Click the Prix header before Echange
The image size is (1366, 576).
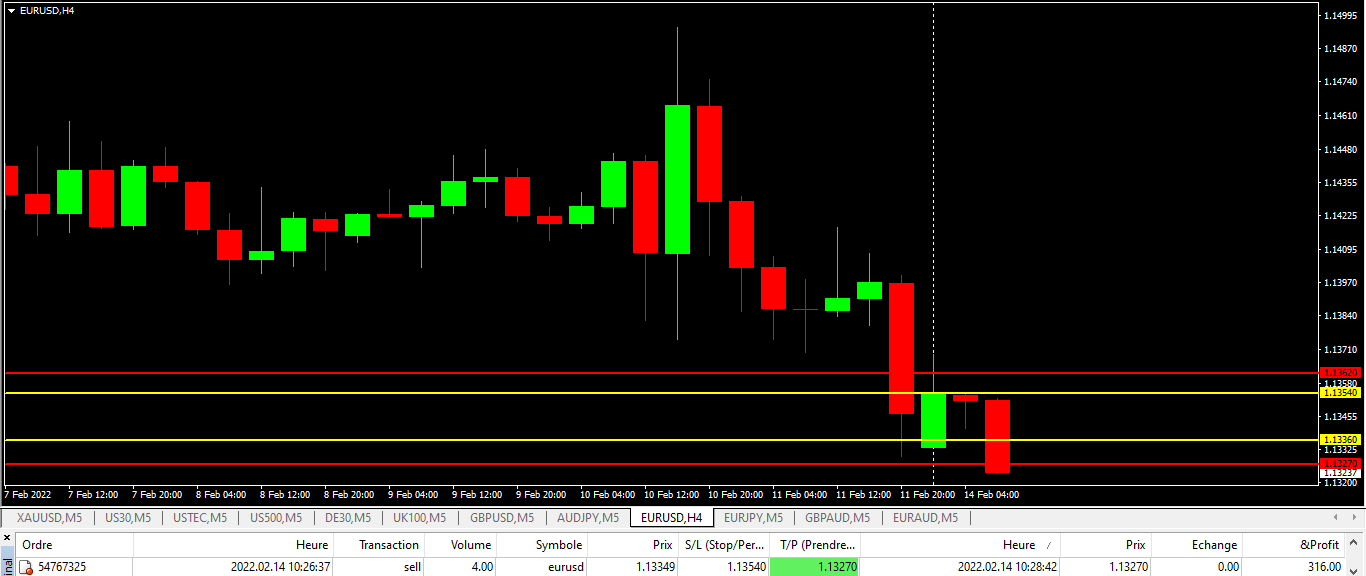pos(1106,545)
